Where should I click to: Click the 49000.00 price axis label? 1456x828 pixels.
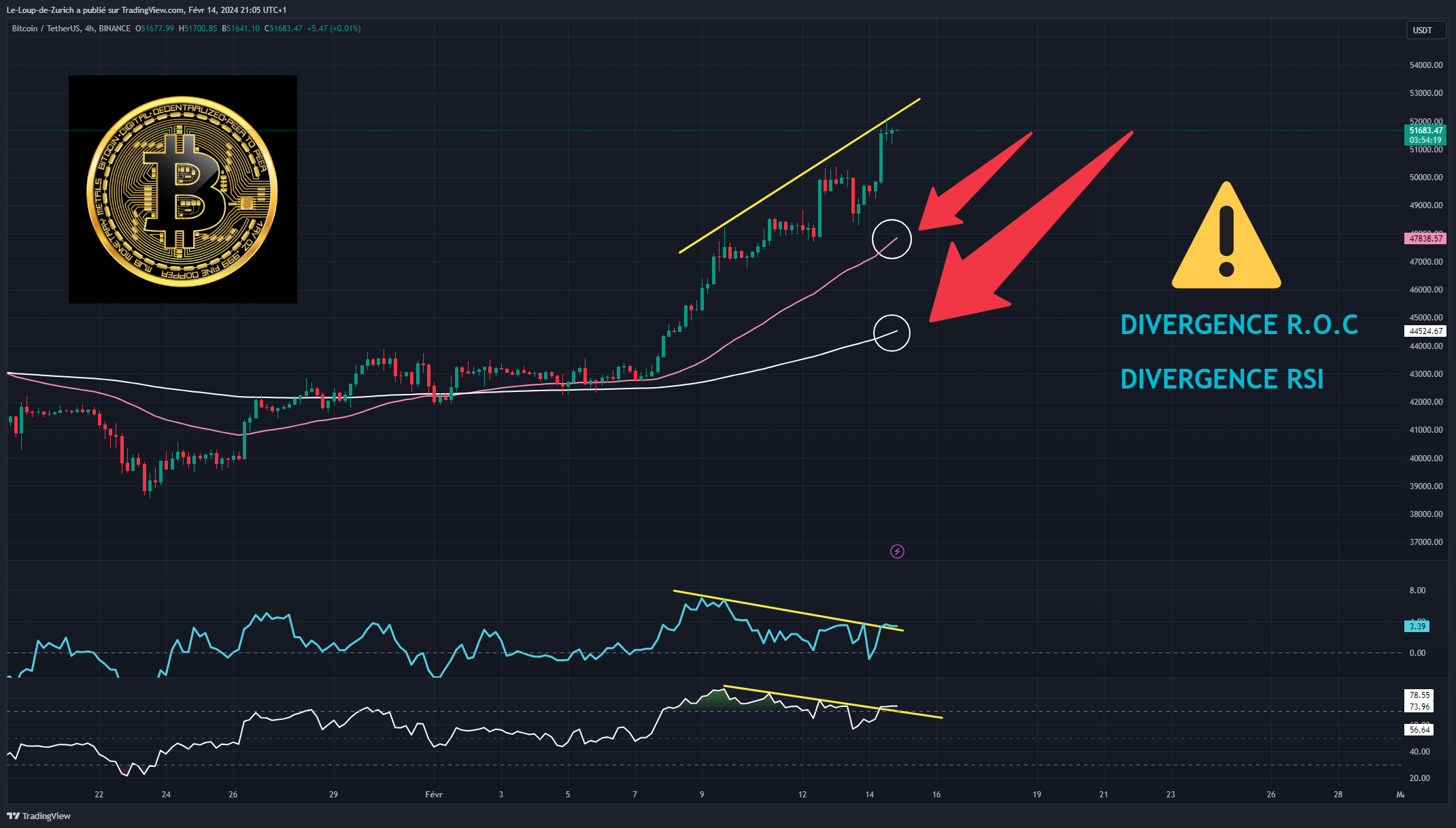pos(1426,205)
